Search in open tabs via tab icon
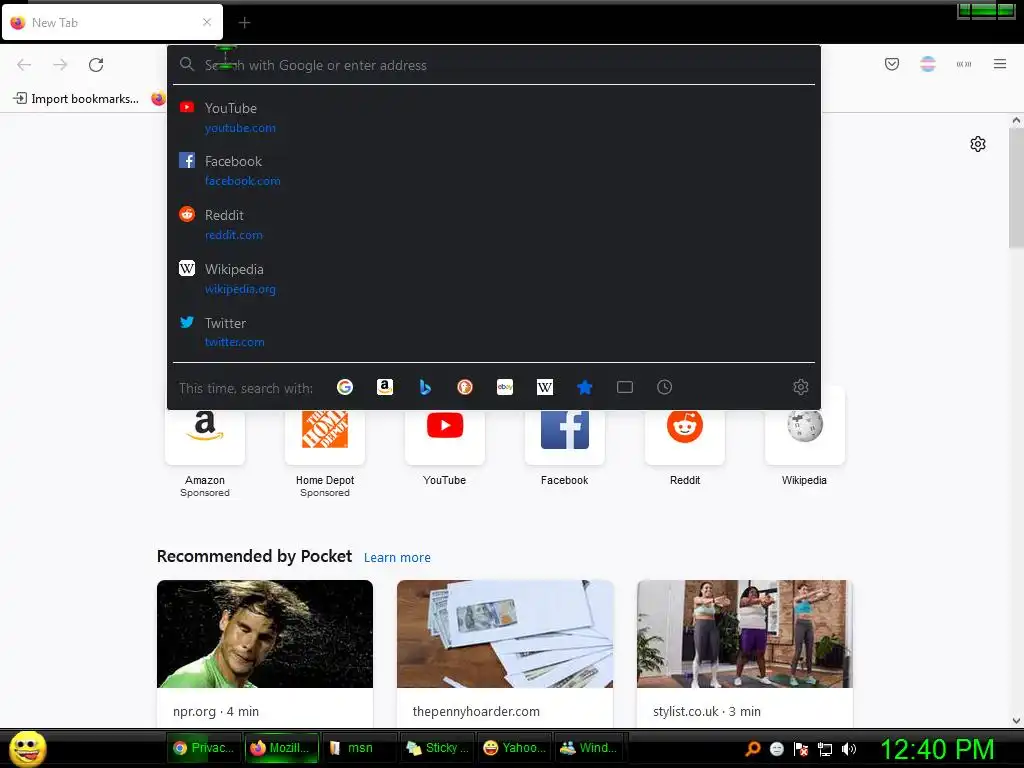Screen dimensions: 1024x768 [x=624, y=387]
